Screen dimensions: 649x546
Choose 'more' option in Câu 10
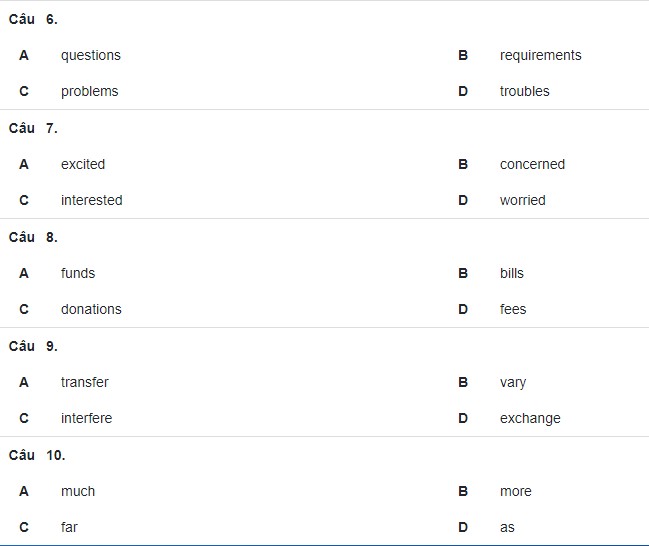516,491
